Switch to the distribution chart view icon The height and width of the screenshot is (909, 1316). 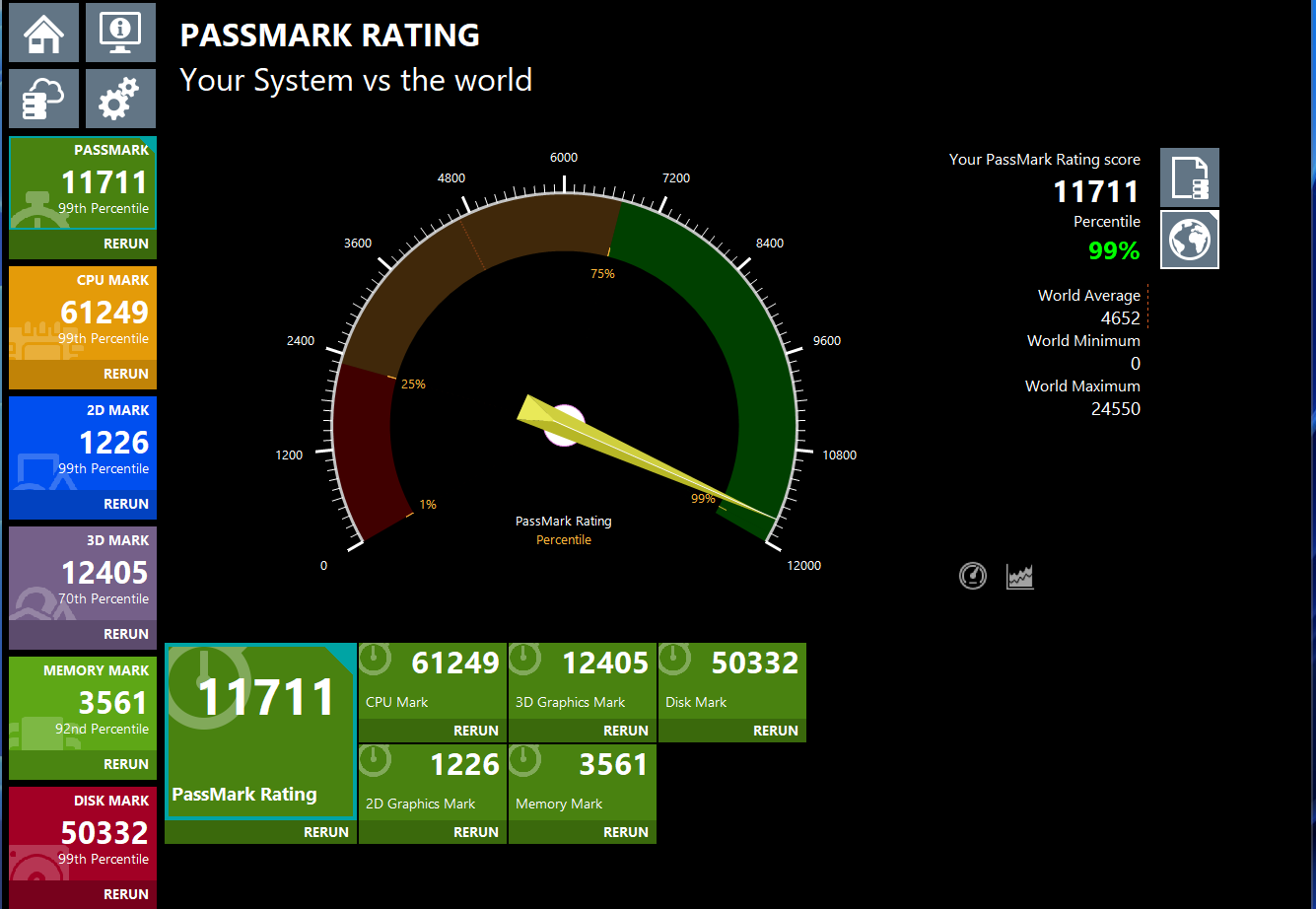[1020, 576]
